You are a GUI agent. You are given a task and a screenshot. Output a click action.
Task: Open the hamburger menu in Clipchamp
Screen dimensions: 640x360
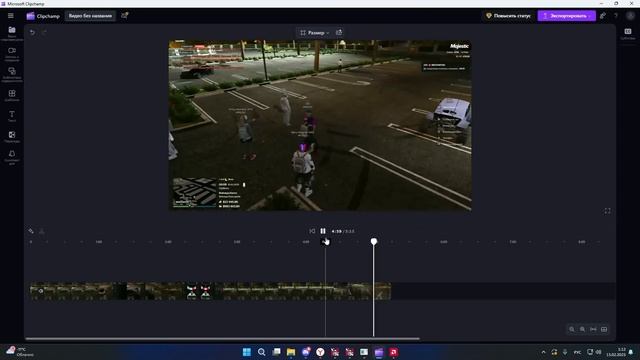11,16
